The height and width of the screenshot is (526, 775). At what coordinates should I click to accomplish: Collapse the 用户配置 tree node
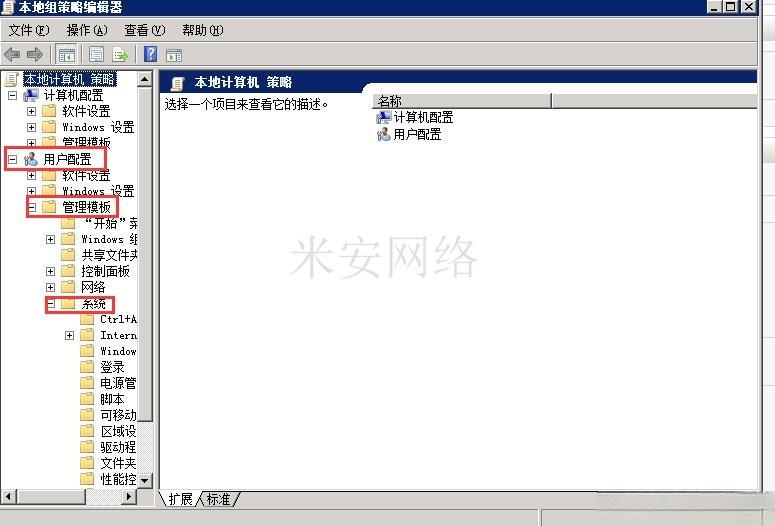click(x=12, y=159)
